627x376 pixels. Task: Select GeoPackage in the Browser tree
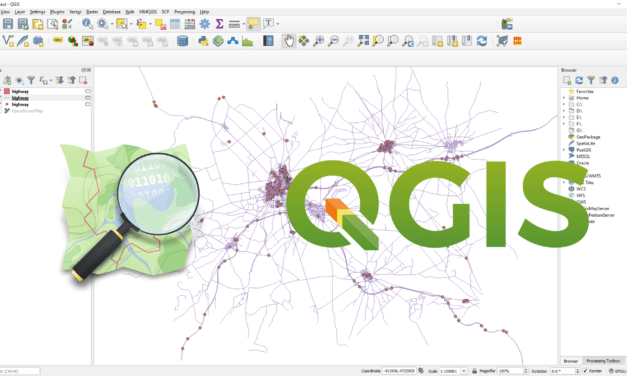pyautogui.click(x=588, y=137)
